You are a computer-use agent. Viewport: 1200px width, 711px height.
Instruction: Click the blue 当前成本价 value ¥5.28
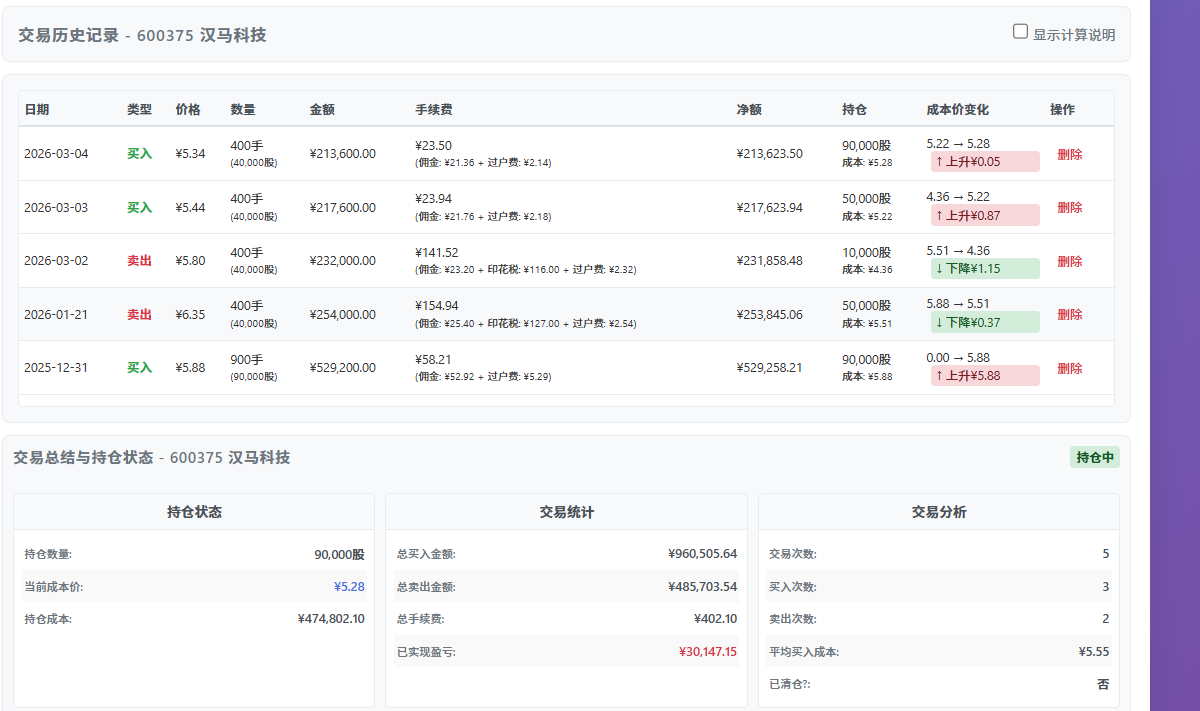(348, 586)
